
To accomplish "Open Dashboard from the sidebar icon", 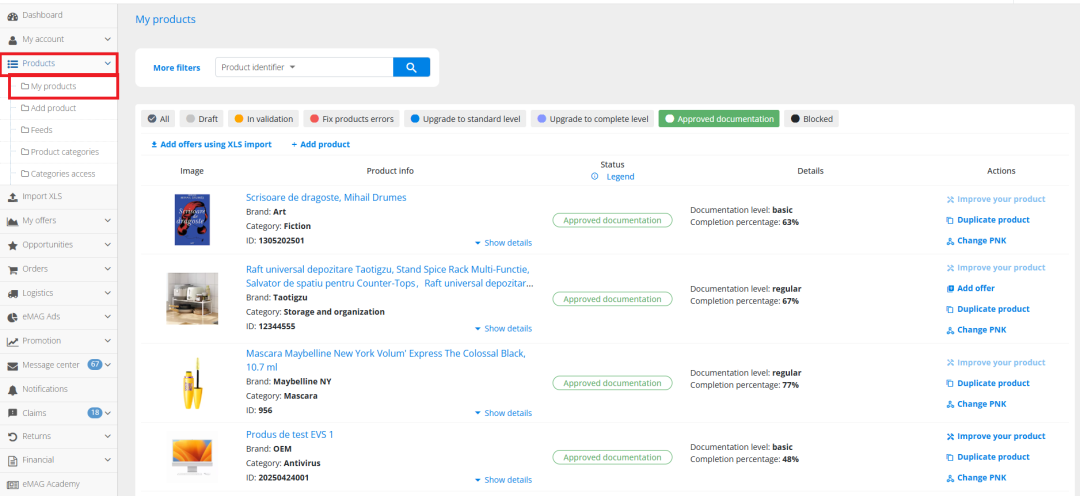I will [13, 15].
